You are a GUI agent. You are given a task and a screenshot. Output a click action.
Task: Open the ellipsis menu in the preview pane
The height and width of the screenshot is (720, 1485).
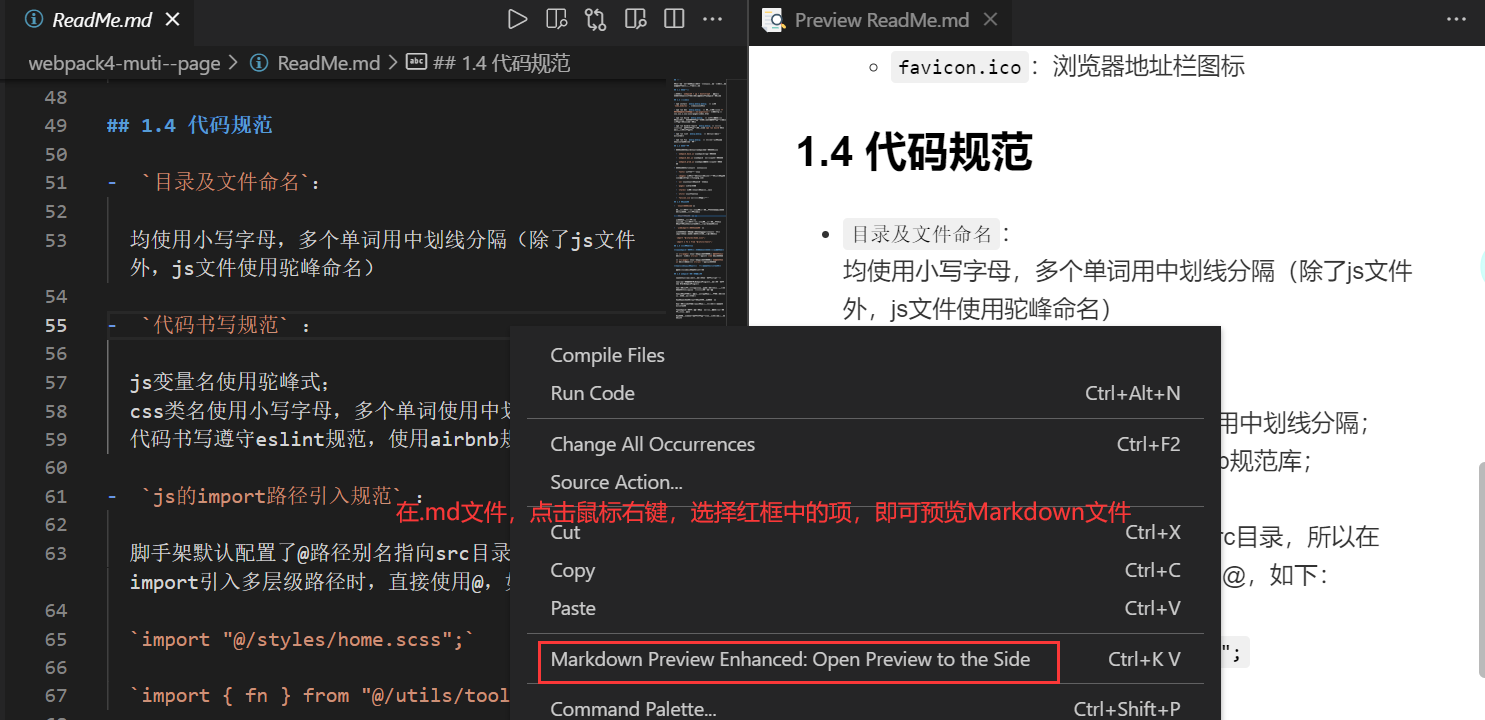click(1456, 21)
